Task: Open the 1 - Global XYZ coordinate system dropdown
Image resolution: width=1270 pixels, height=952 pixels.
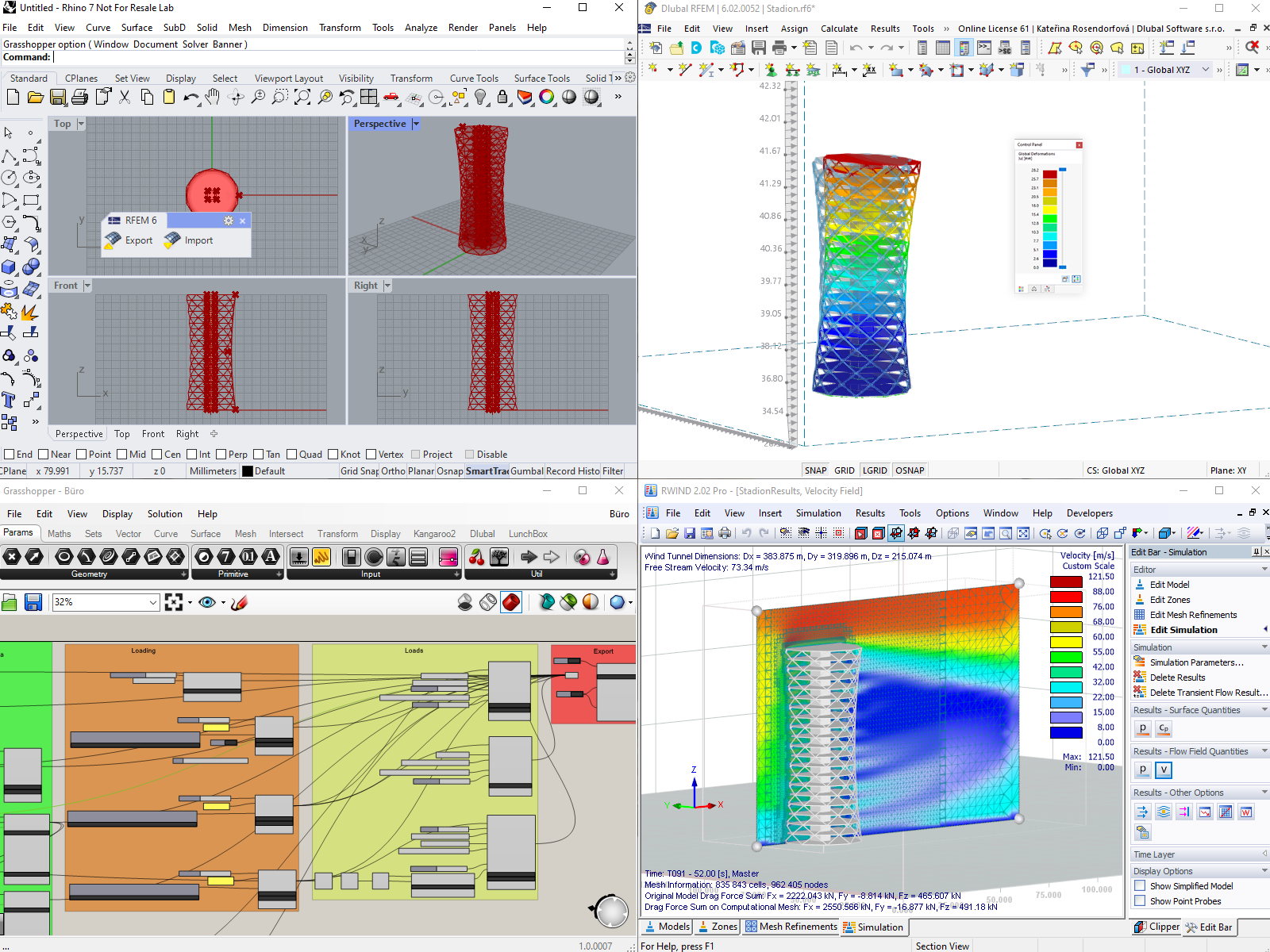Action: coord(1206,69)
